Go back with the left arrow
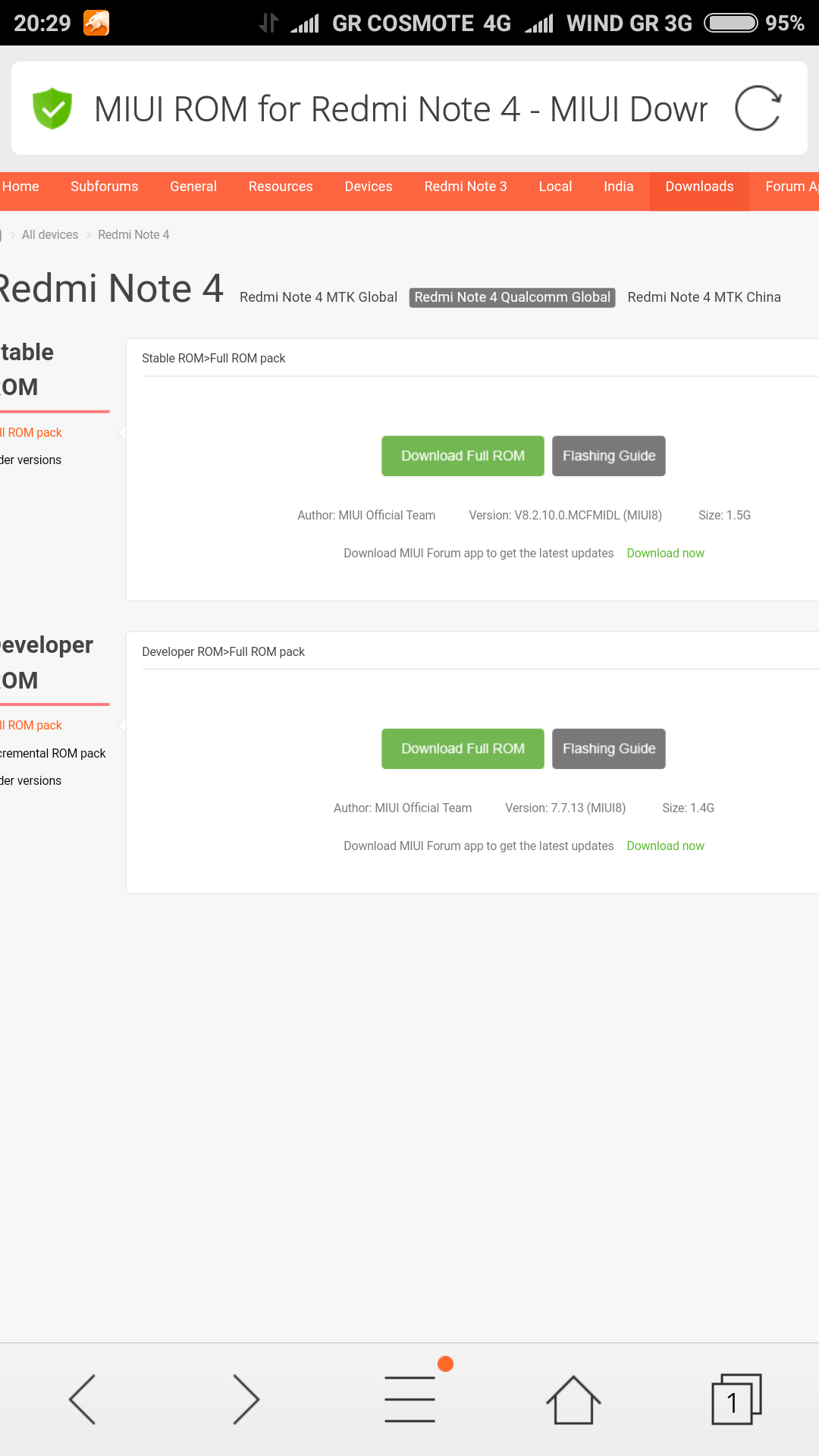 [x=82, y=1399]
